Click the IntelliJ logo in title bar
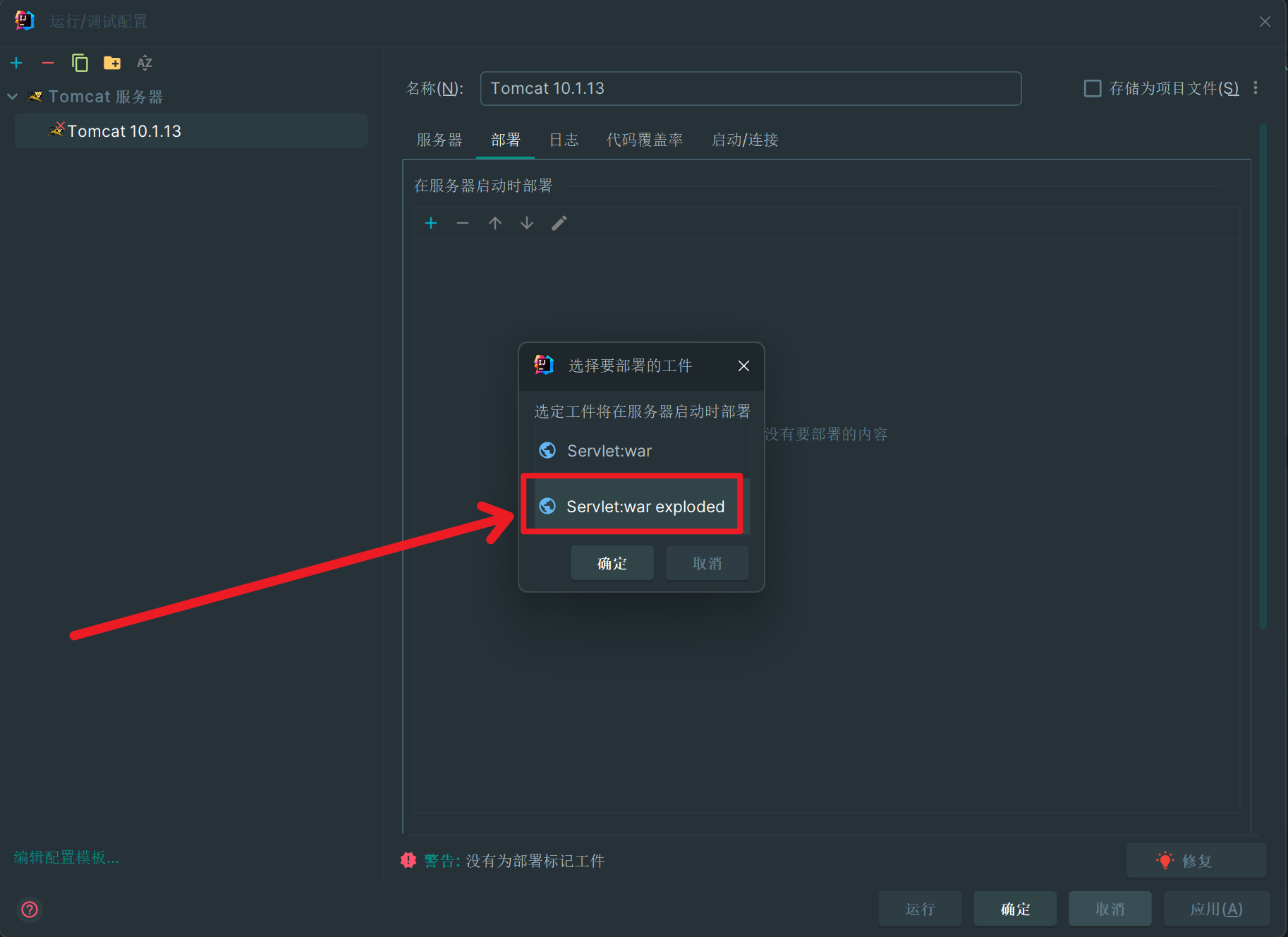This screenshot has width=1288, height=937. (x=25, y=20)
